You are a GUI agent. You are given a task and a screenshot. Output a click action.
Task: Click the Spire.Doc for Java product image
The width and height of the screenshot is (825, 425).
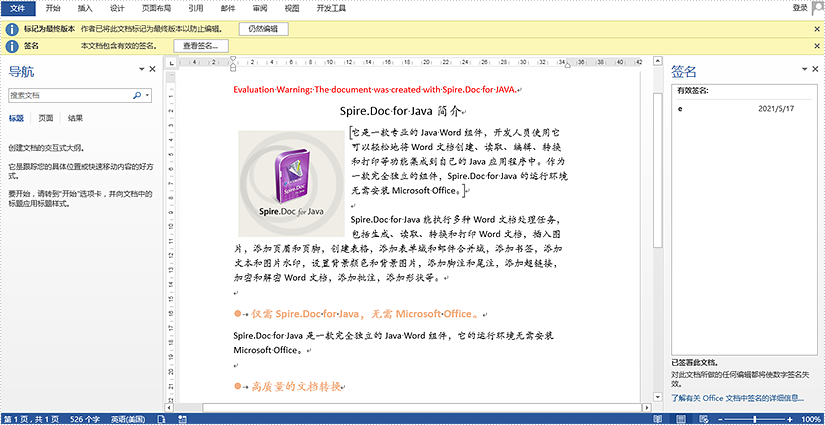[x=291, y=184]
